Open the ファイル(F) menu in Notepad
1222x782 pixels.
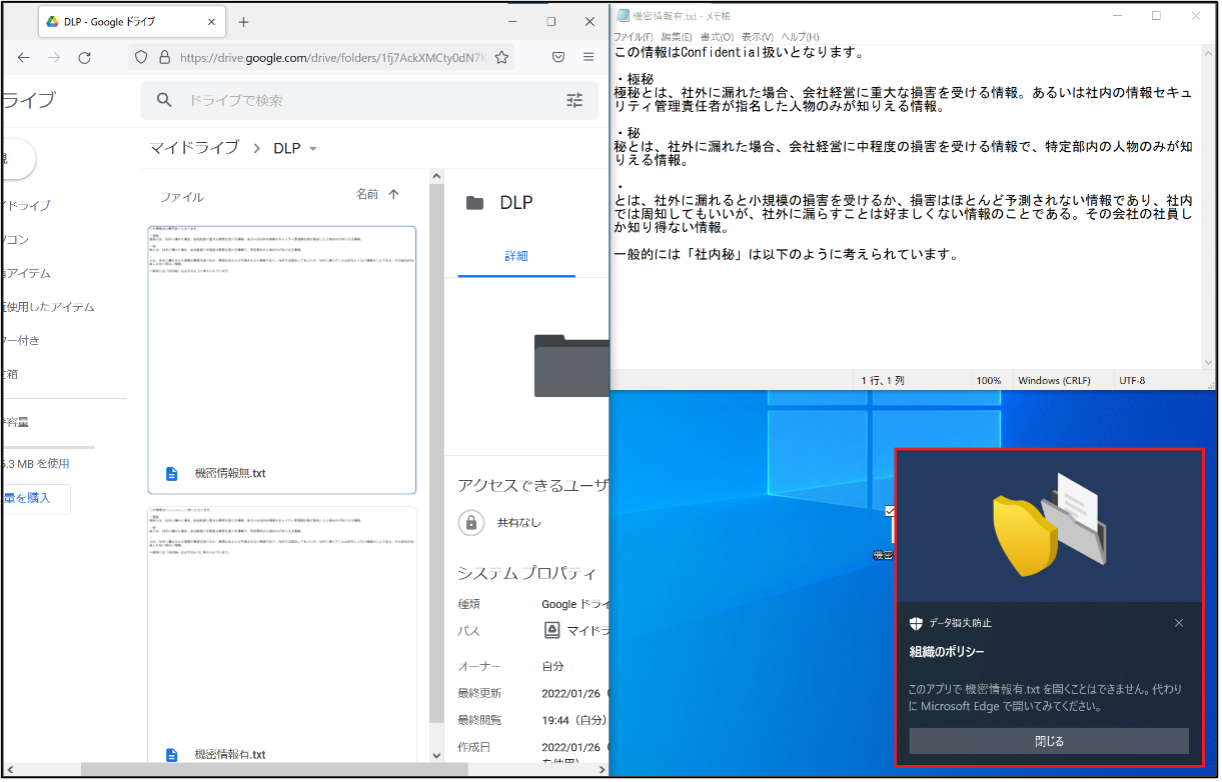tap(633, 37)
